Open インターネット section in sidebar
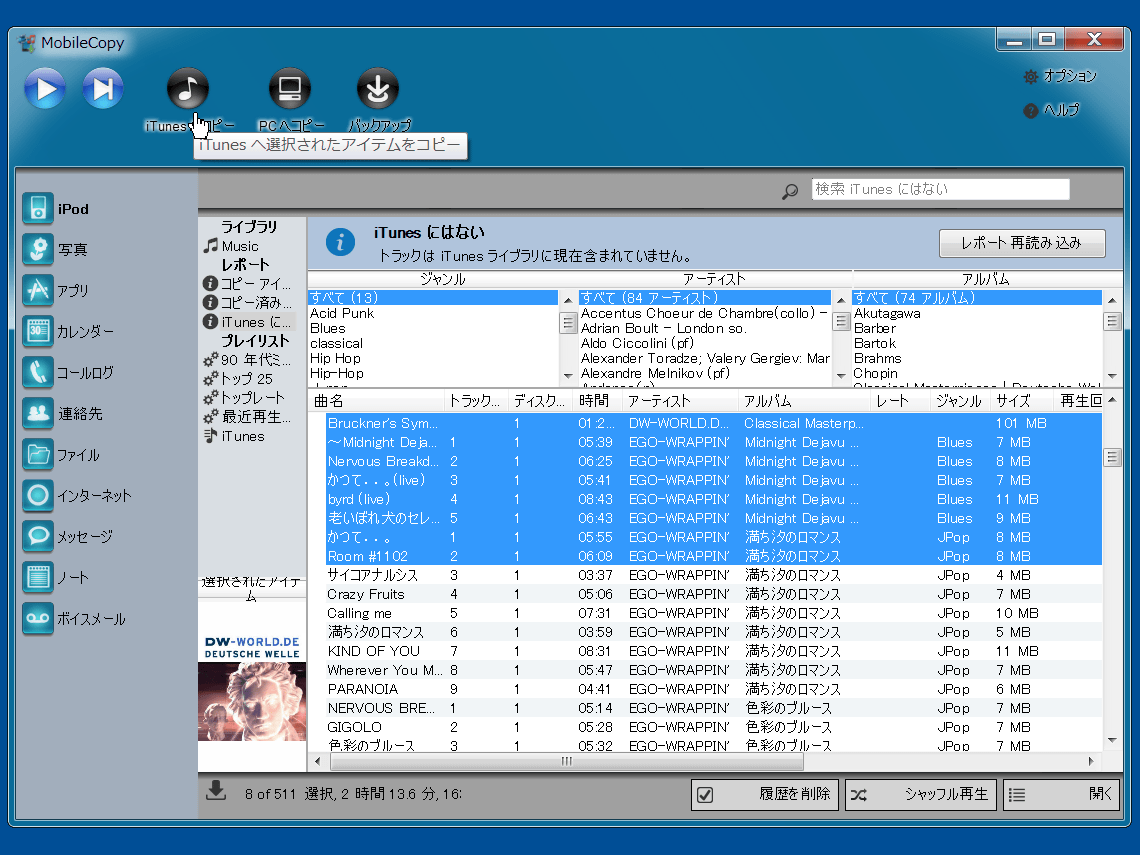 (x=77, y=496)
